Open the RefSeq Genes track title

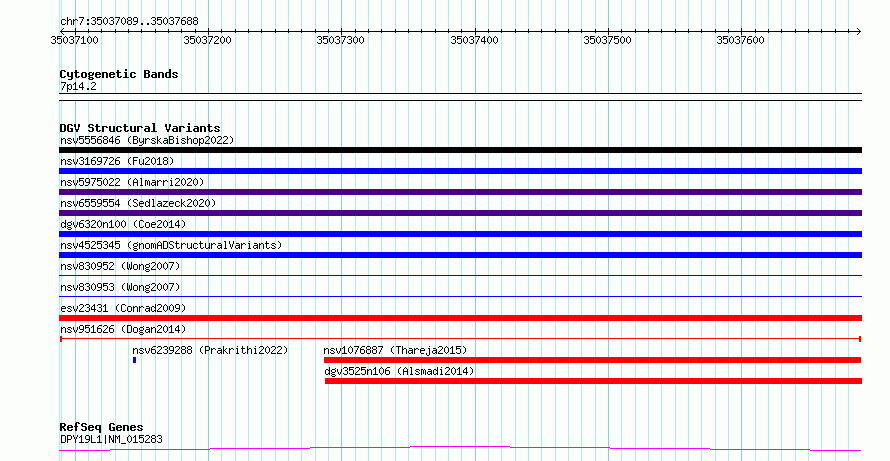click(101, 428)
